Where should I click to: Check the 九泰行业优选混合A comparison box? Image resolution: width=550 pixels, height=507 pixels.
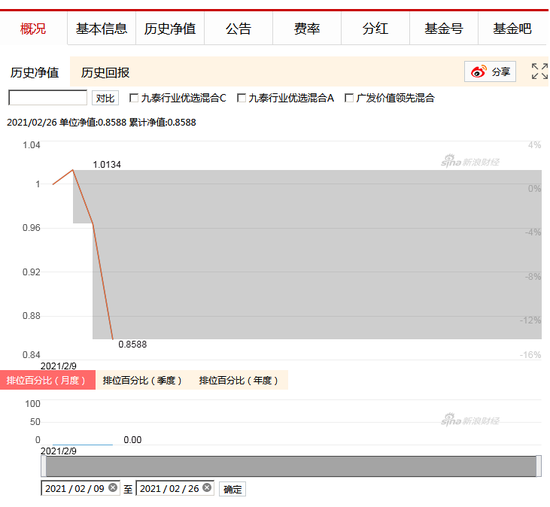click(x=241, y=98)
